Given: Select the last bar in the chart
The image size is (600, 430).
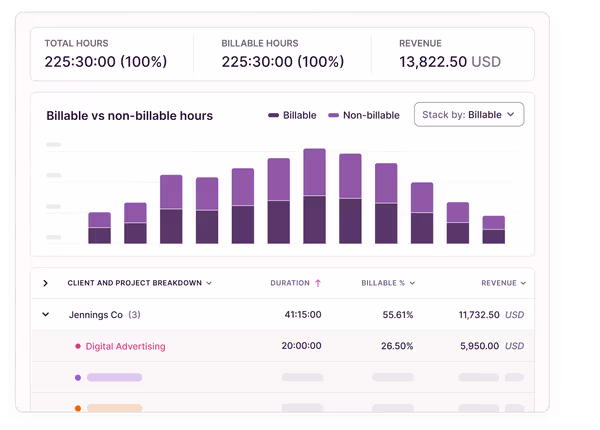Looking at the screenshot, I should (494, 230).
